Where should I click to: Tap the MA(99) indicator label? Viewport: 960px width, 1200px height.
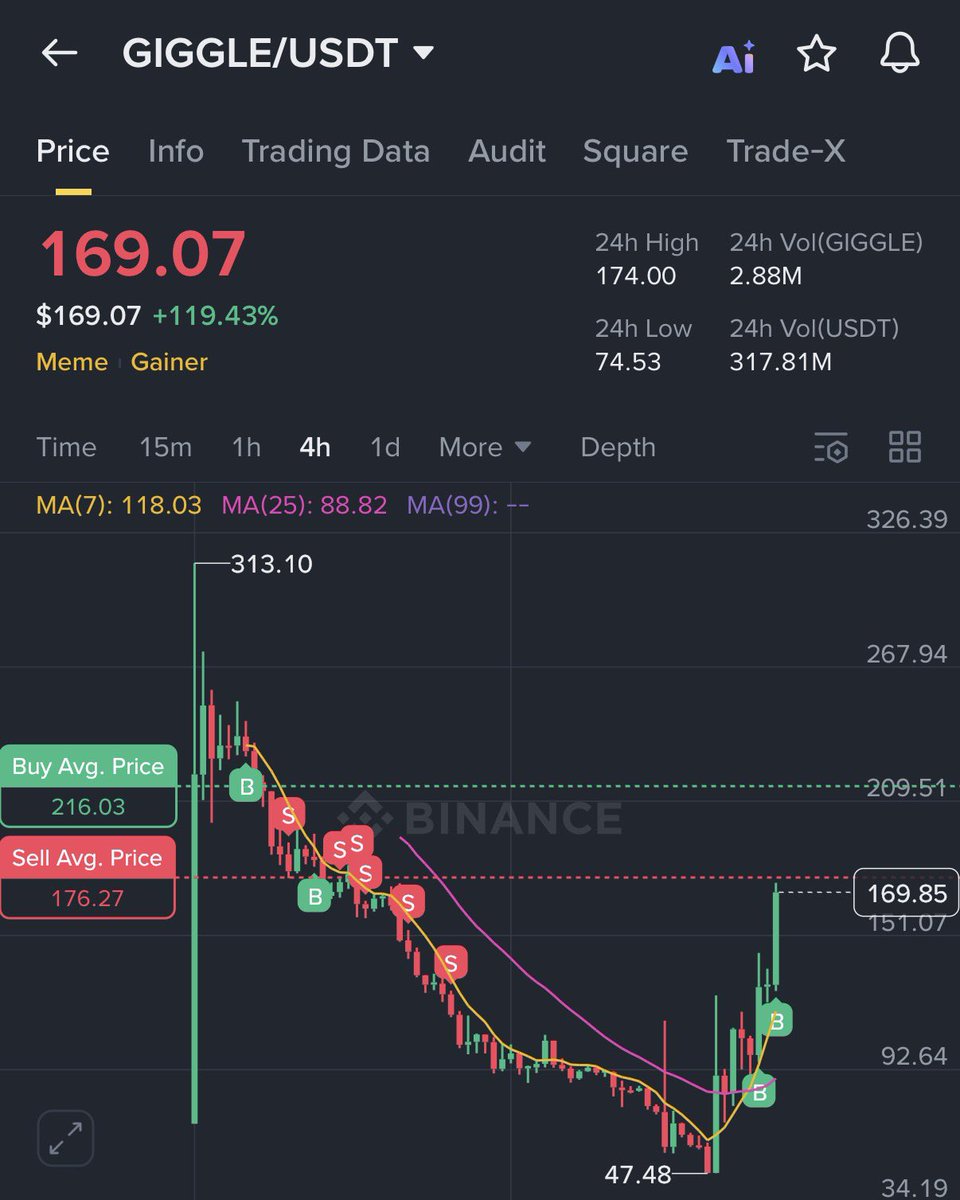coord(468,505)
